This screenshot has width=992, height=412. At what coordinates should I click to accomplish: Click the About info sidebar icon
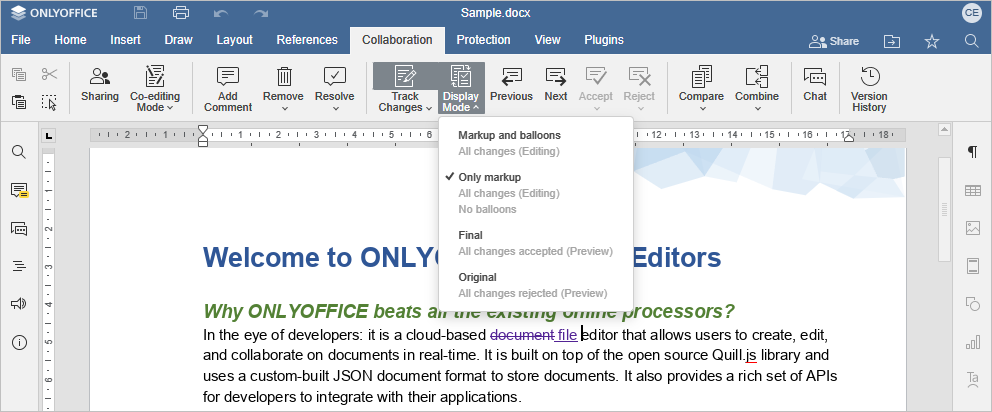point(19,343)
